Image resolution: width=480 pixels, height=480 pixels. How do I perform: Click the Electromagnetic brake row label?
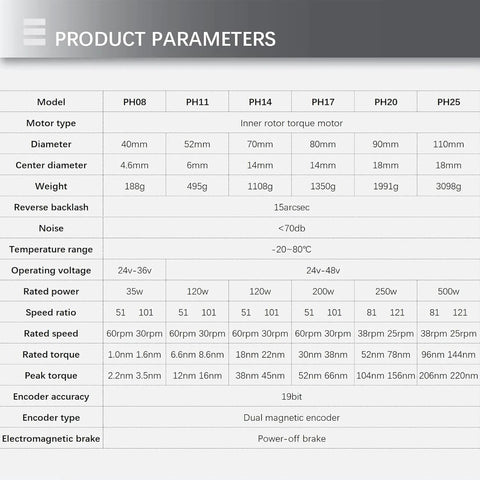click(x=51, y=439)
